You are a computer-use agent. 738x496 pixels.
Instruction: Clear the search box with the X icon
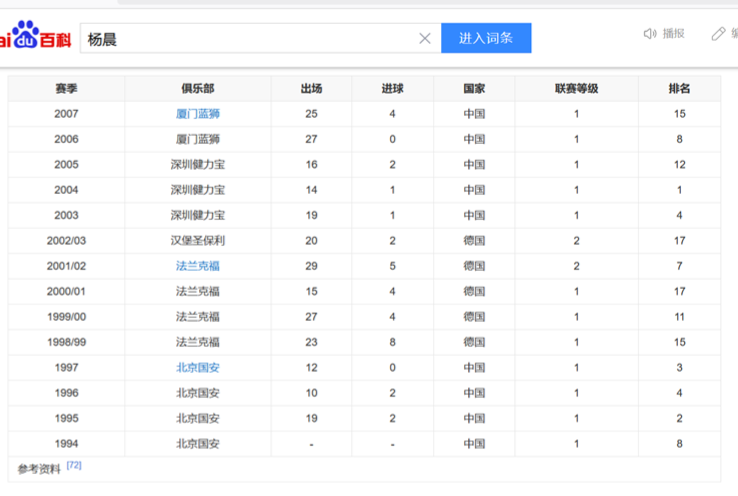(425, 39)
